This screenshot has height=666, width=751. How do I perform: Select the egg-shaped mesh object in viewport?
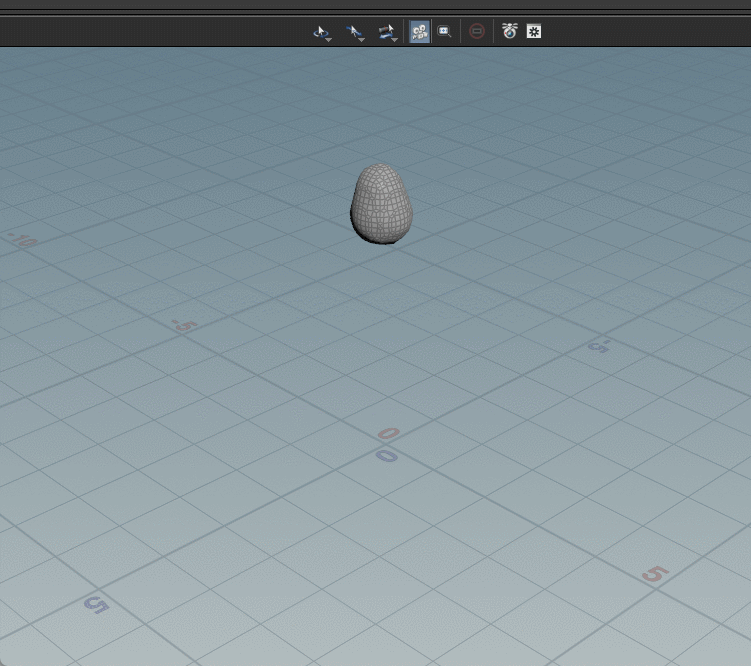pyautogui.click(x=381, y=203)
